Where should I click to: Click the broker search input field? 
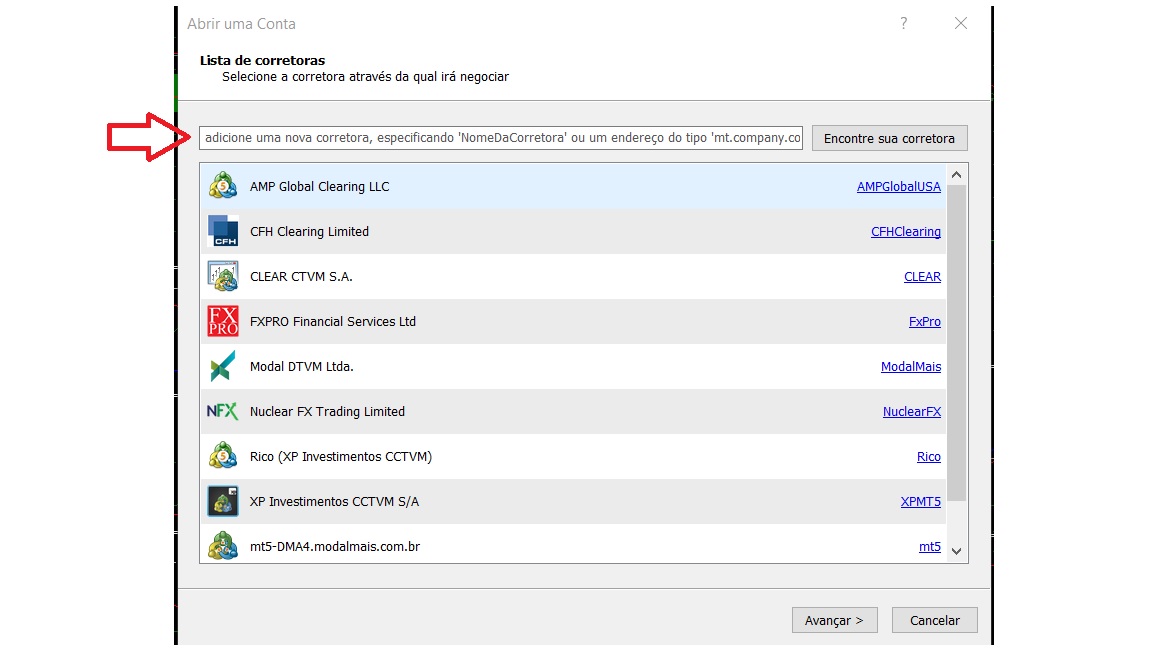pyautogui.click(x=500, y=138)
